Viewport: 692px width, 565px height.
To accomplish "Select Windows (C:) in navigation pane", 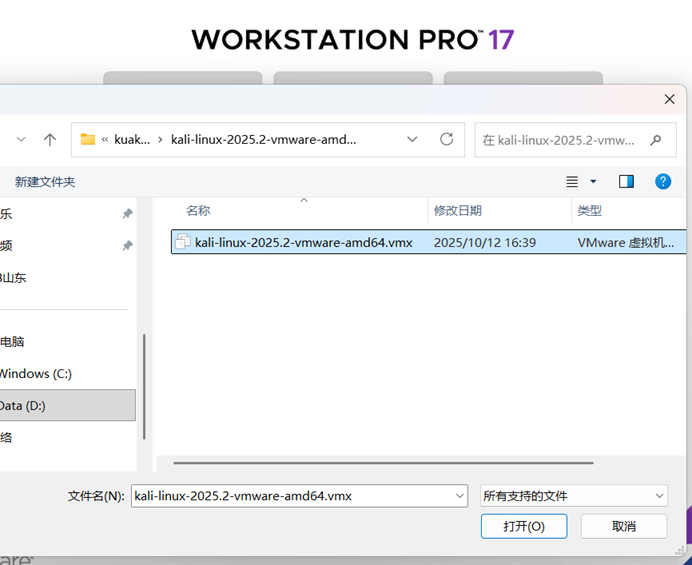I will pos(35,374).
